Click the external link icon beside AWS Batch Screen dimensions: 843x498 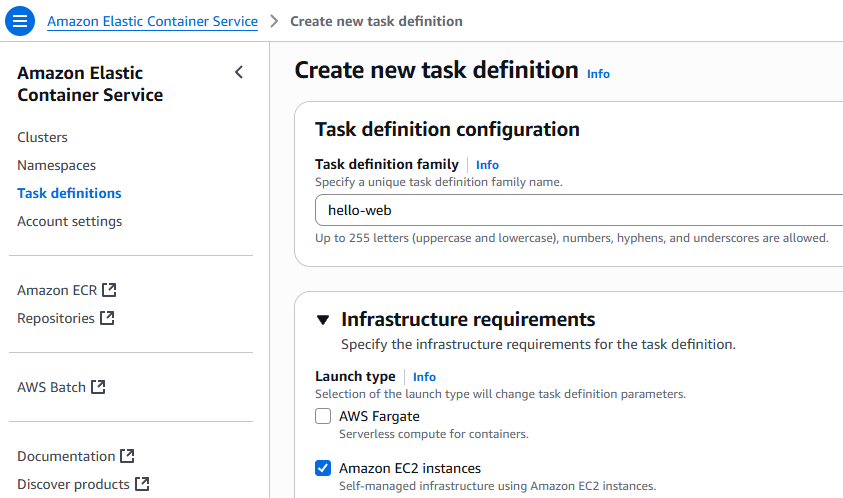[98, 387]
